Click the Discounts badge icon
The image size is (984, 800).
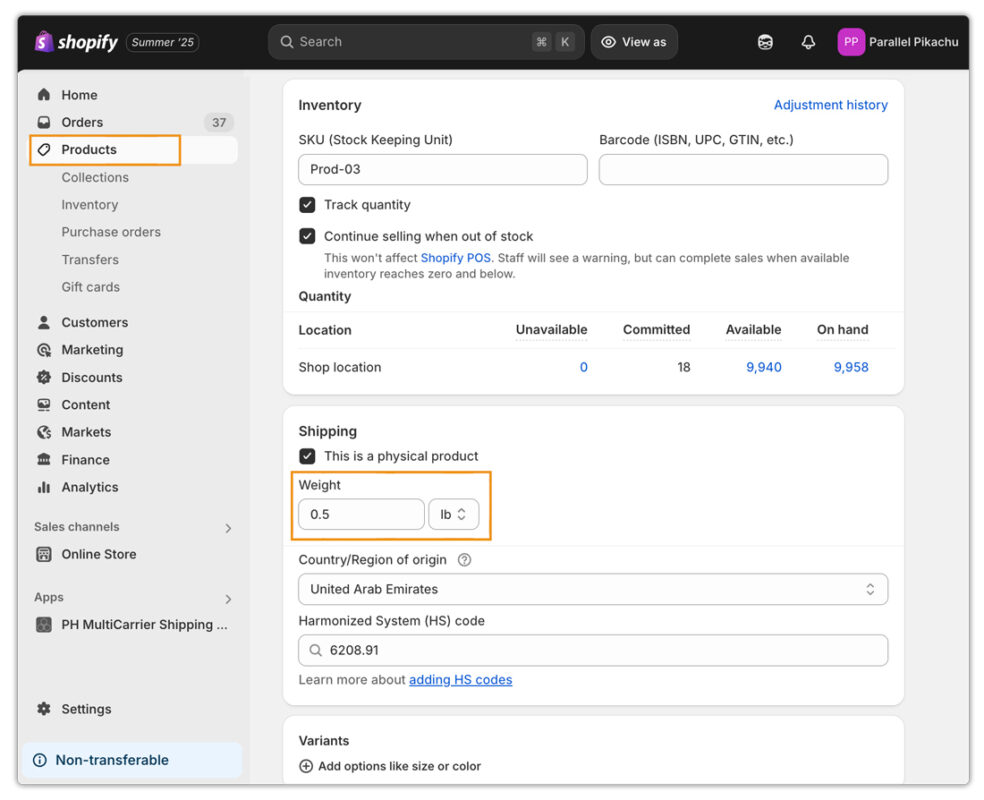44,377
